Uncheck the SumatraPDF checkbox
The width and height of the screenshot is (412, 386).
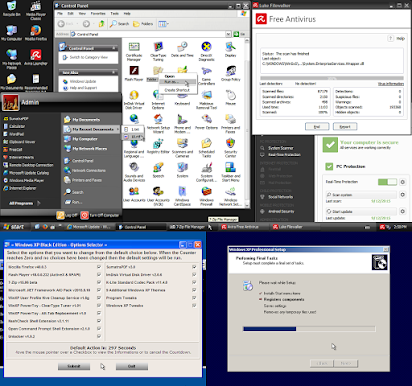194,267
